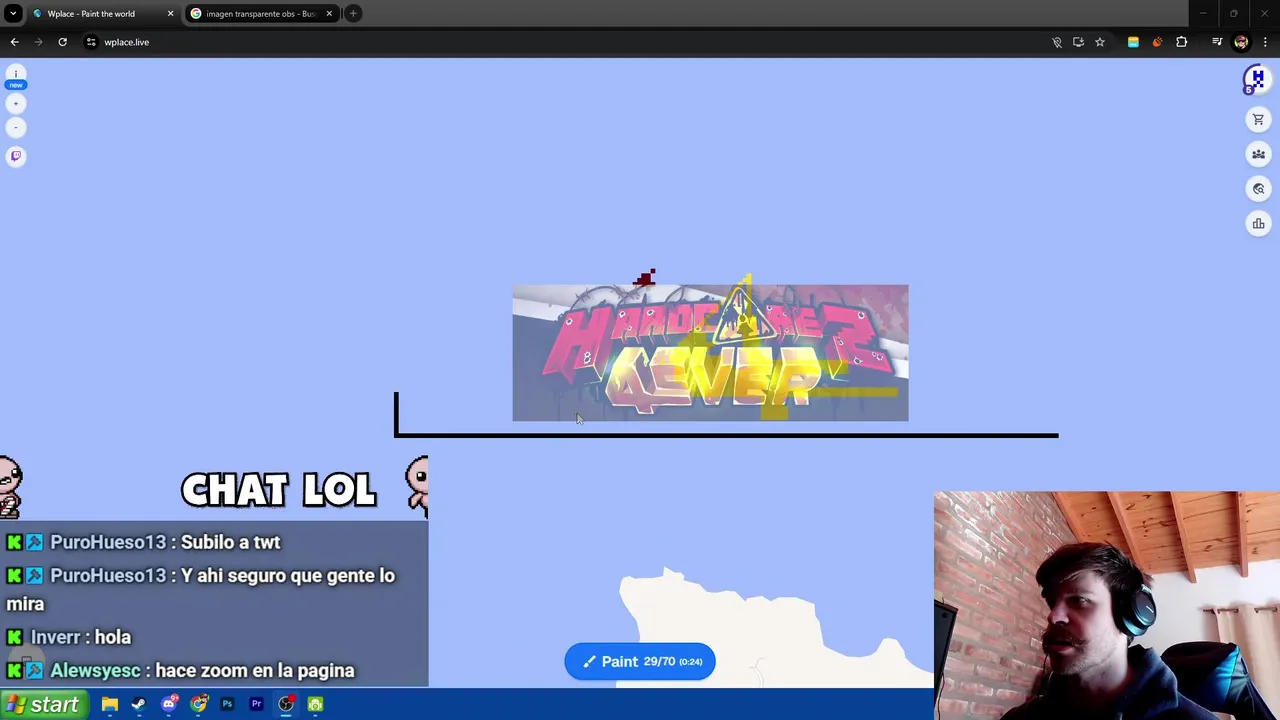
Task: Open the Chrome three-dot menu
Action: pyautogui.click(x=1265, y=42)
